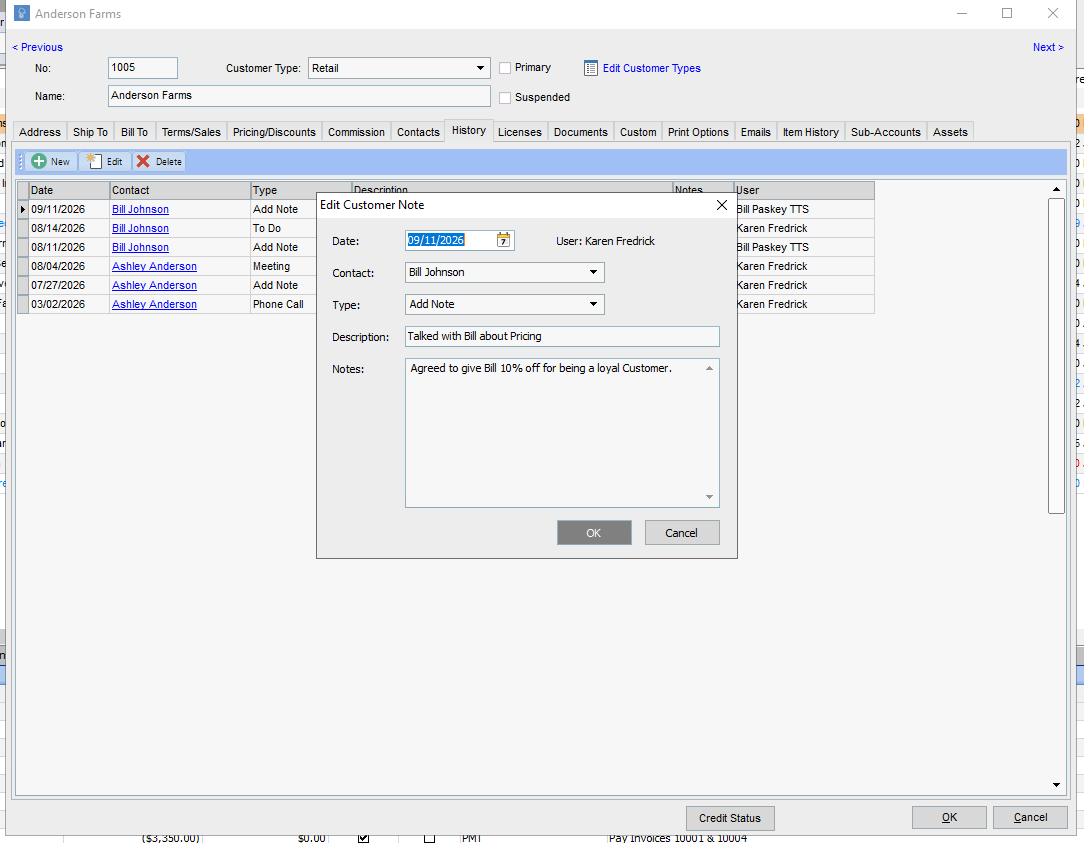
Task: Close the Edit Customer Note dialog
Action: tap(722, 205)
